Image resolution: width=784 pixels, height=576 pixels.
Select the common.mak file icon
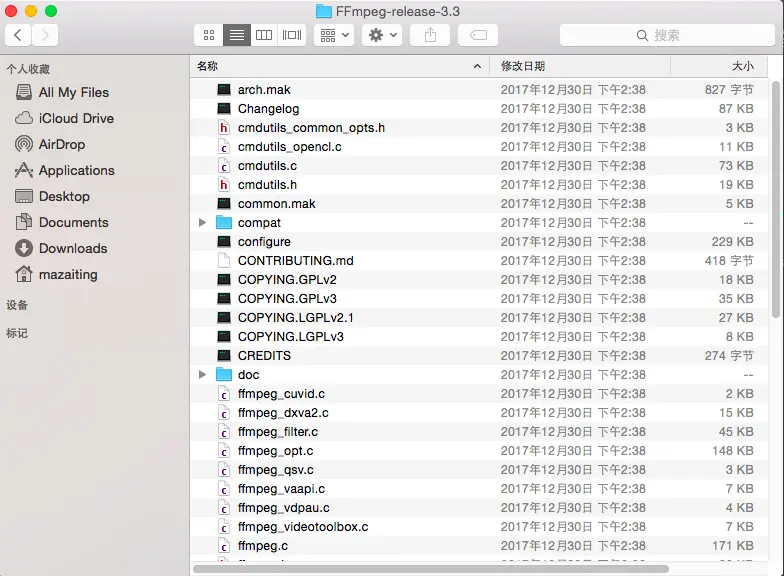(x=224, y=204)
